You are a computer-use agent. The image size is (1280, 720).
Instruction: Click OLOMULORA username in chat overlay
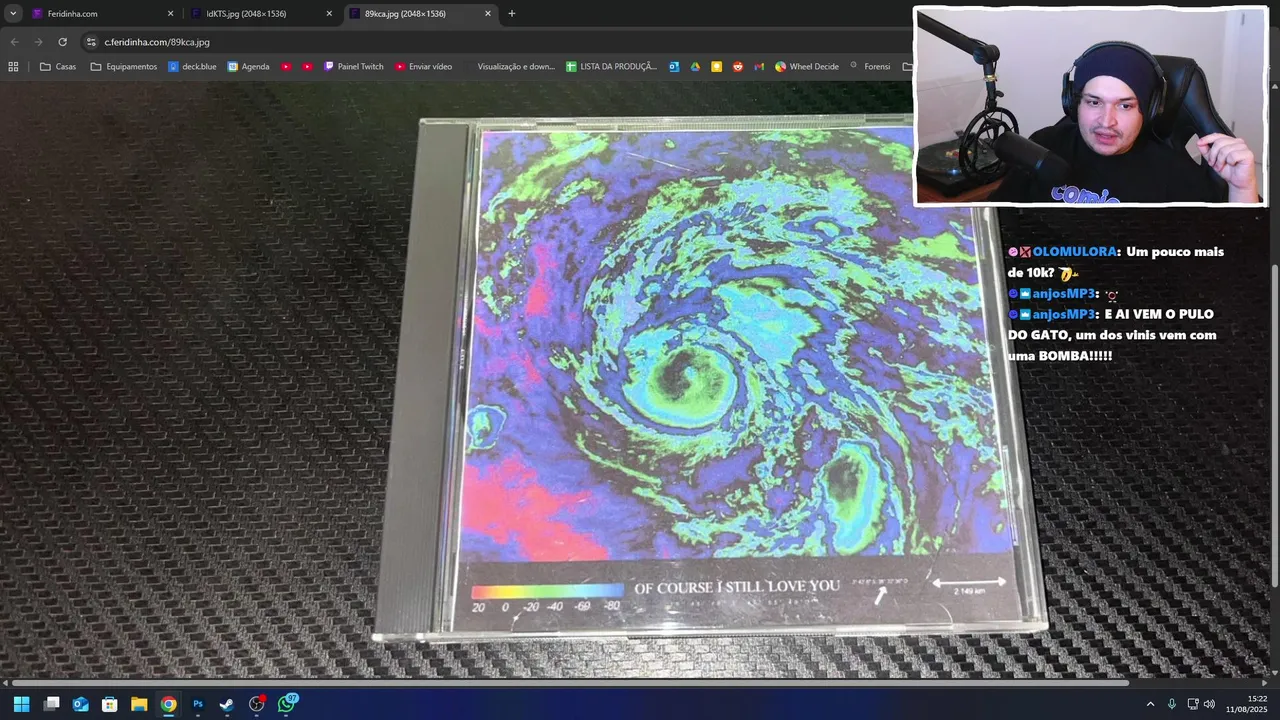(1075, 252)
